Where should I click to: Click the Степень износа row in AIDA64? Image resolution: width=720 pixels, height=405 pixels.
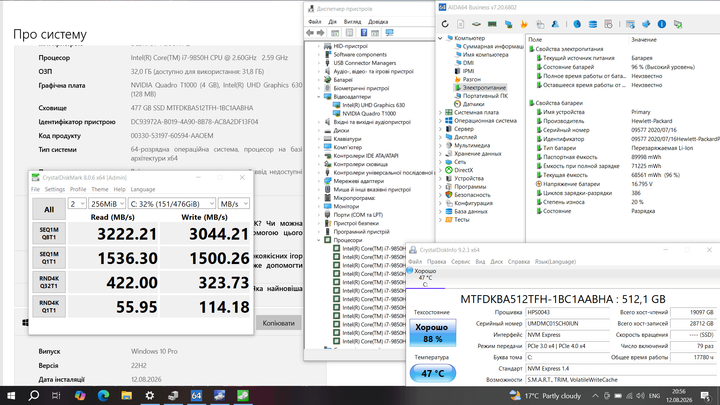pyautogui.click(x=624, y=202)
